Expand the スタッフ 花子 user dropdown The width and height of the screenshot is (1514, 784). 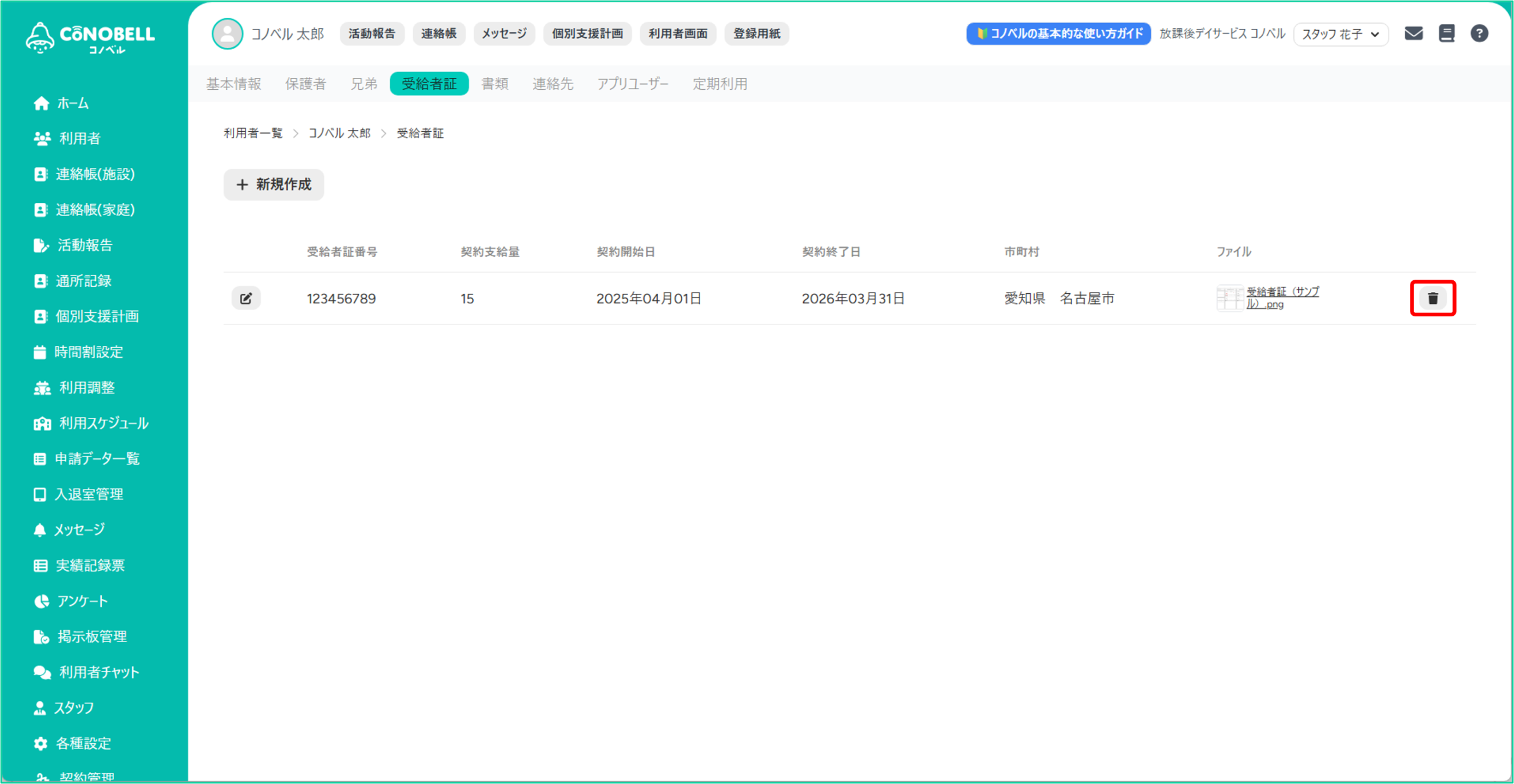[1340, 34]
